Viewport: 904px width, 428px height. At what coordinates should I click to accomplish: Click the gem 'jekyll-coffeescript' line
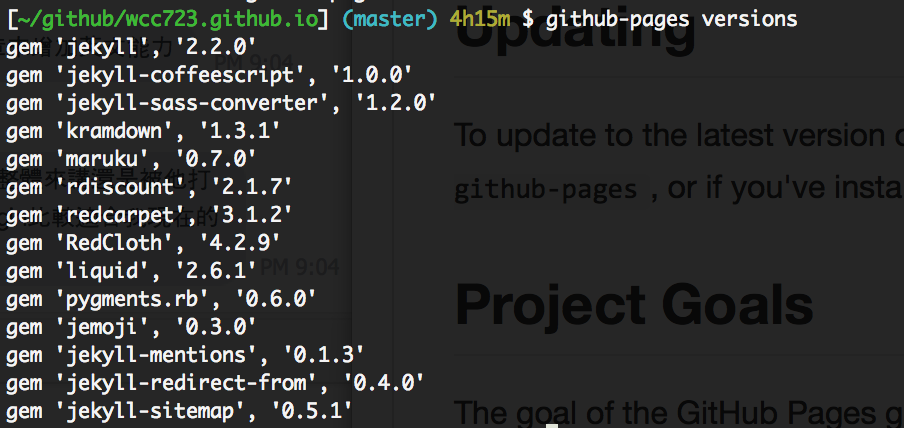click(x=209, y=76)
